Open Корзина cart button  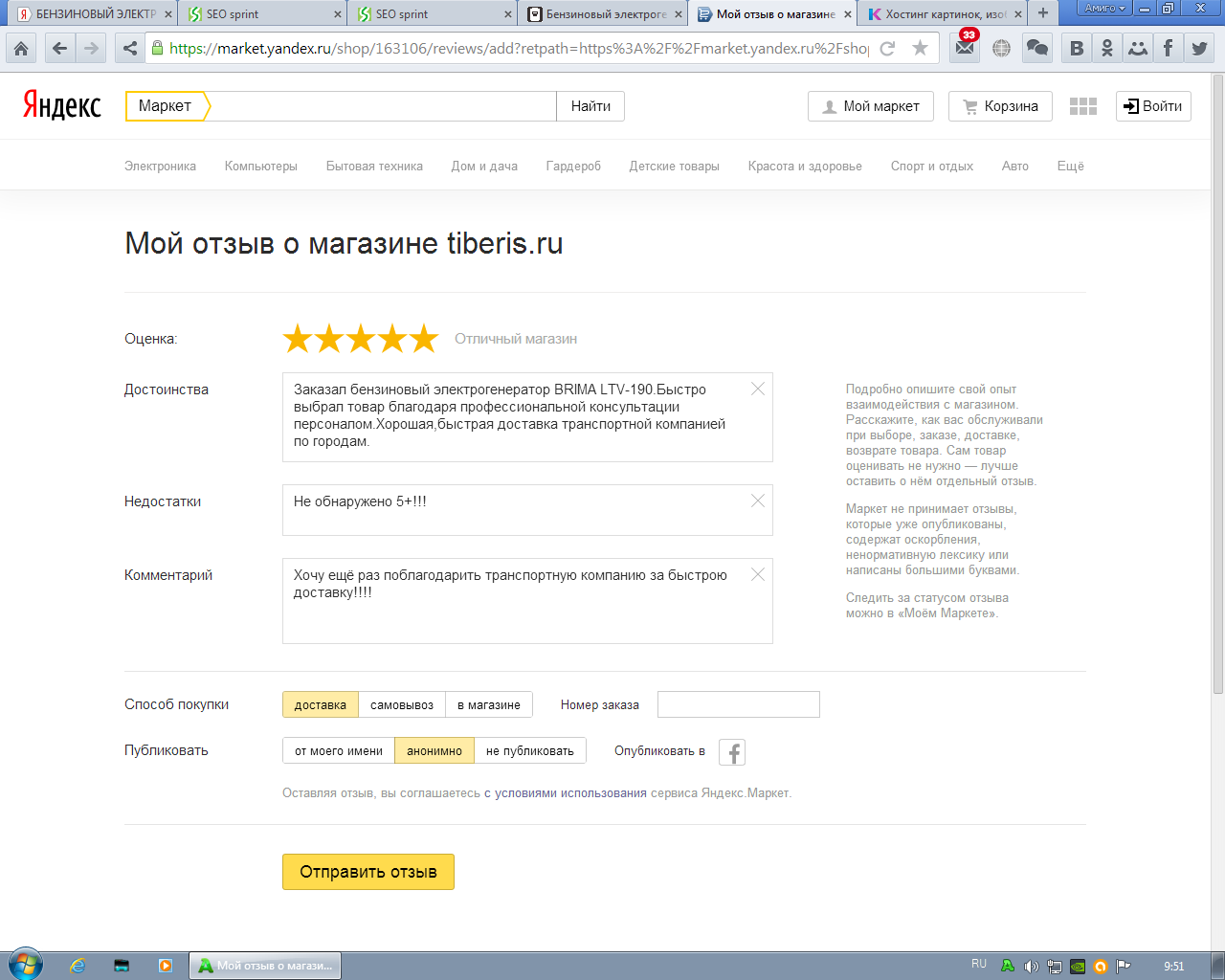click(1000, 106)
